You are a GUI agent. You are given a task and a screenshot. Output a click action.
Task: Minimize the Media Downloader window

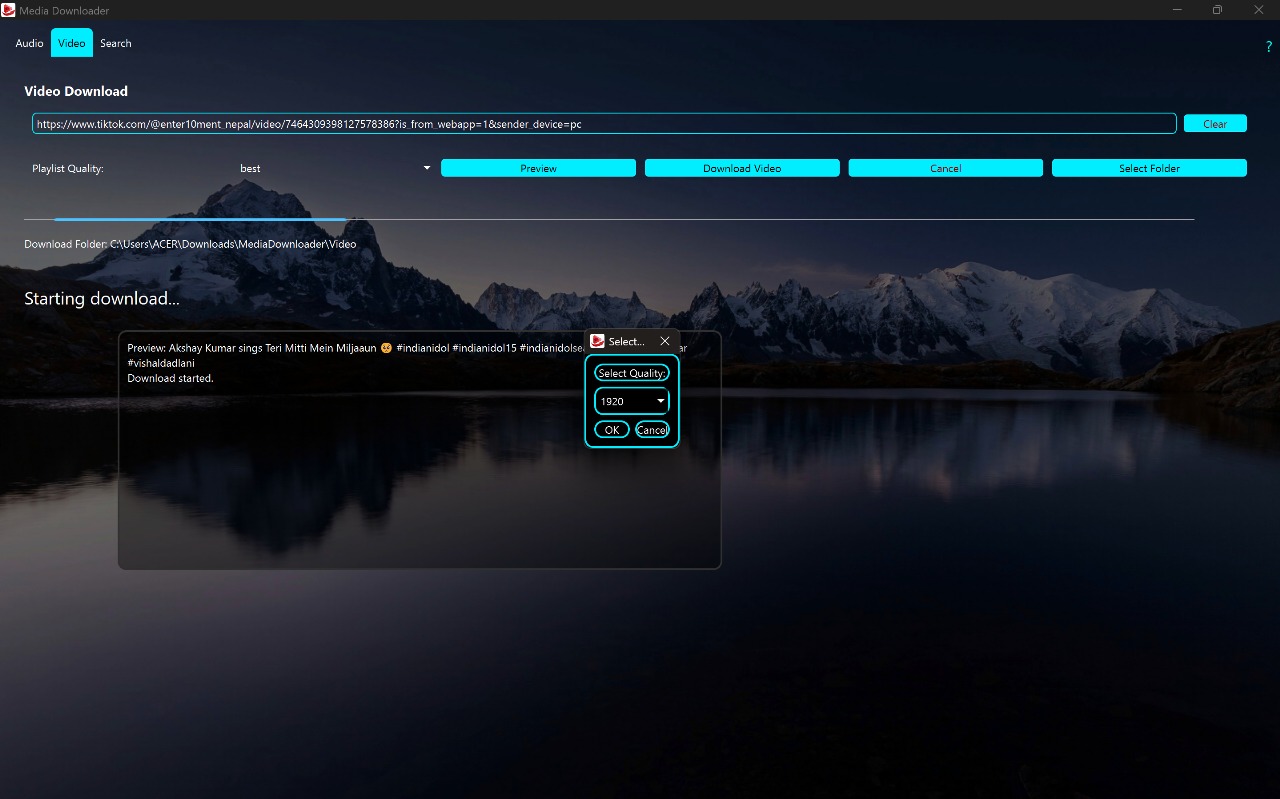pos(1176,10)
